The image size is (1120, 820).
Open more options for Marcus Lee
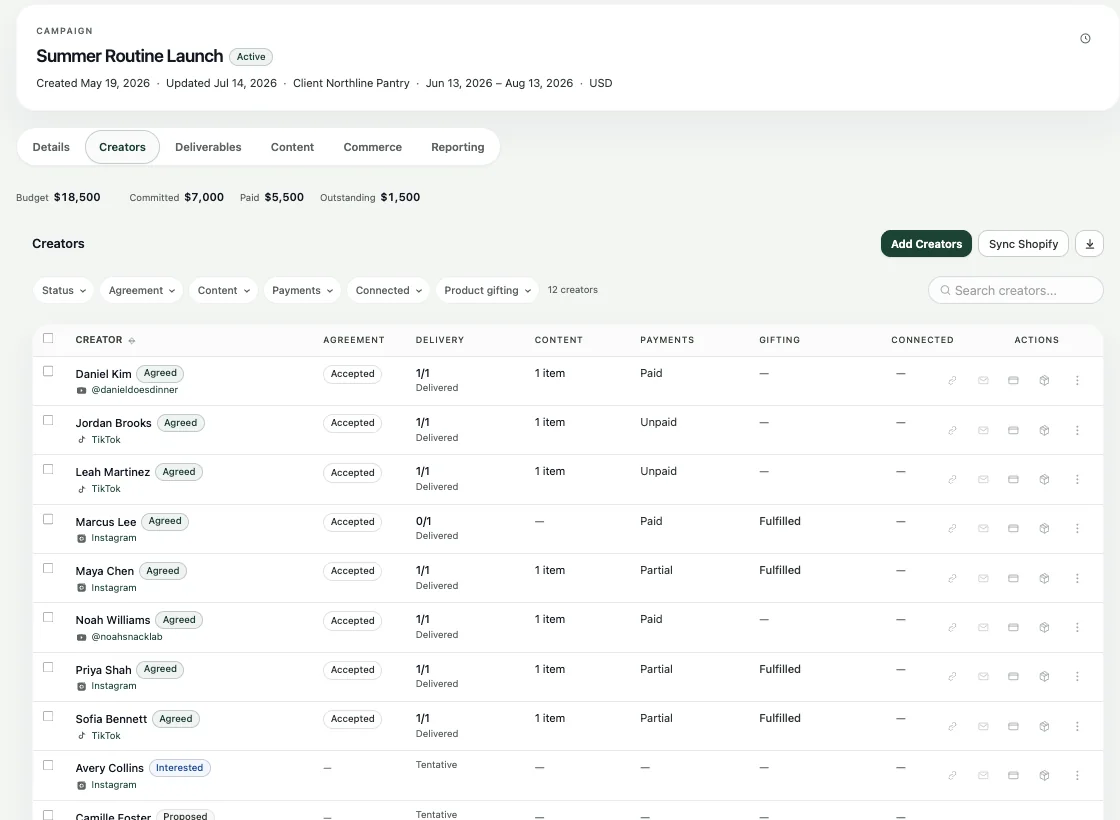tap(1077, 529)
